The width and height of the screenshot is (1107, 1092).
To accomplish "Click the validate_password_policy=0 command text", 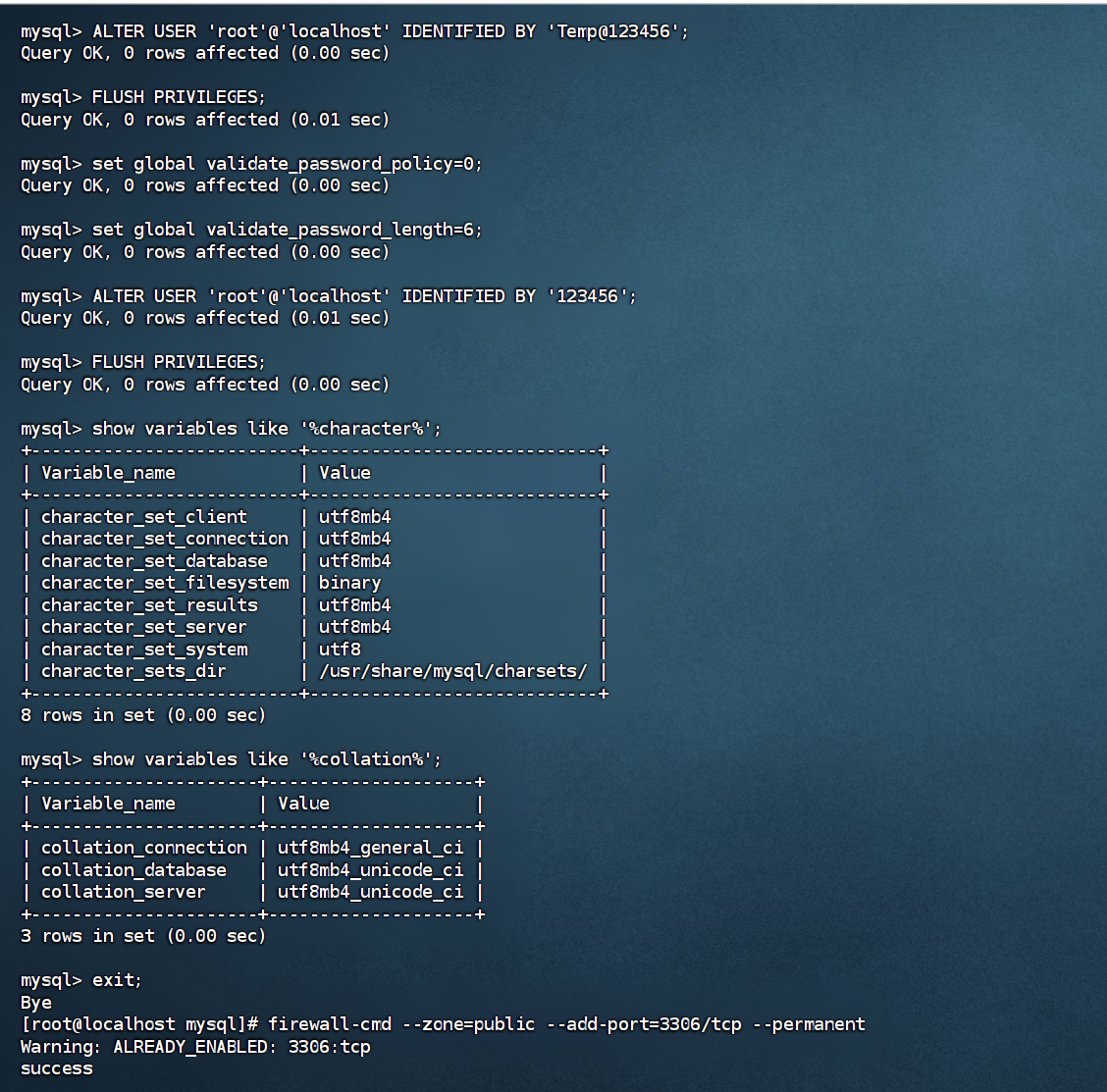I will pyautogui.click(x=288, y=164).
